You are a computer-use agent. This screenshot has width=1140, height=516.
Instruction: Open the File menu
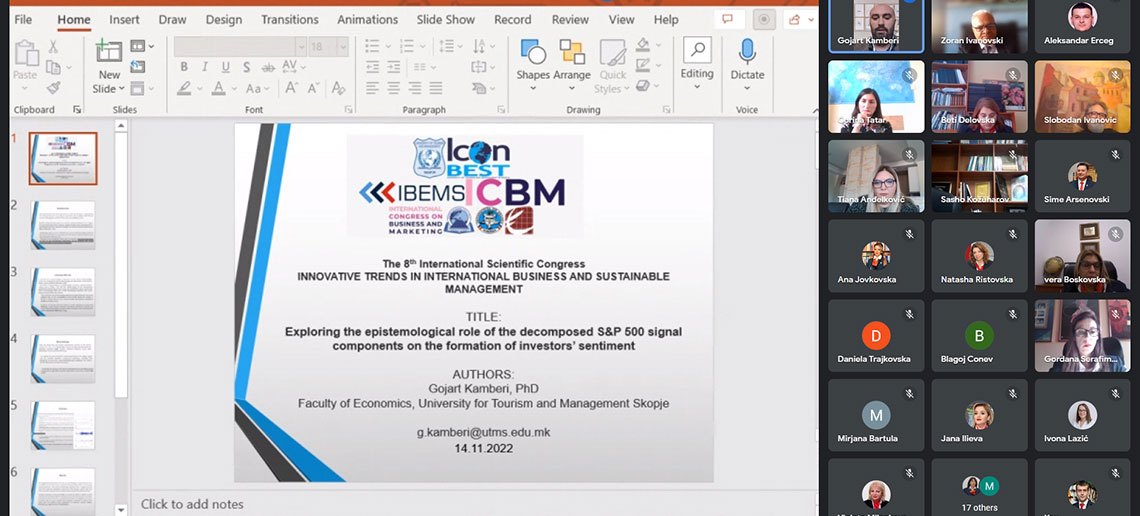[23, 20]
